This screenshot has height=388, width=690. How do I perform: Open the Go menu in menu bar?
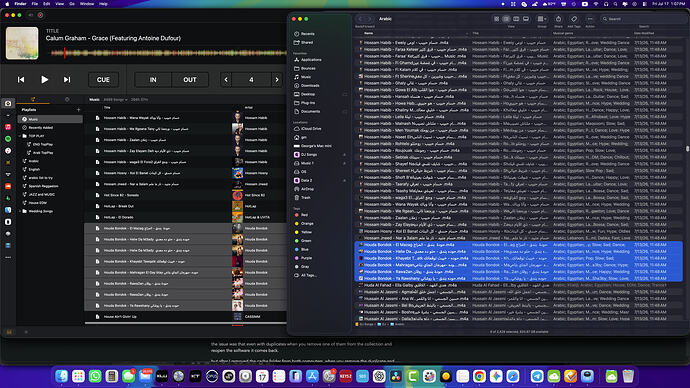pyautogui.click(x=72, y=4)
